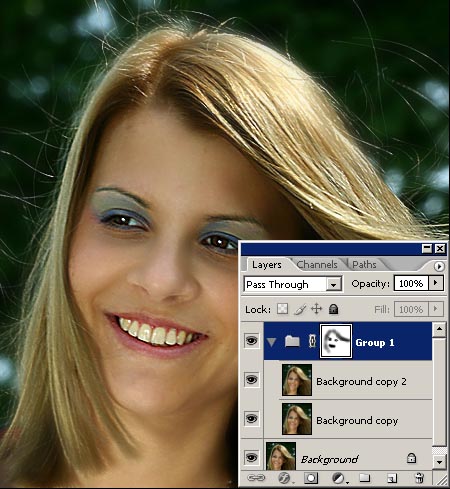
Task: Select the Group 1 name text
Action: point(375,343)
